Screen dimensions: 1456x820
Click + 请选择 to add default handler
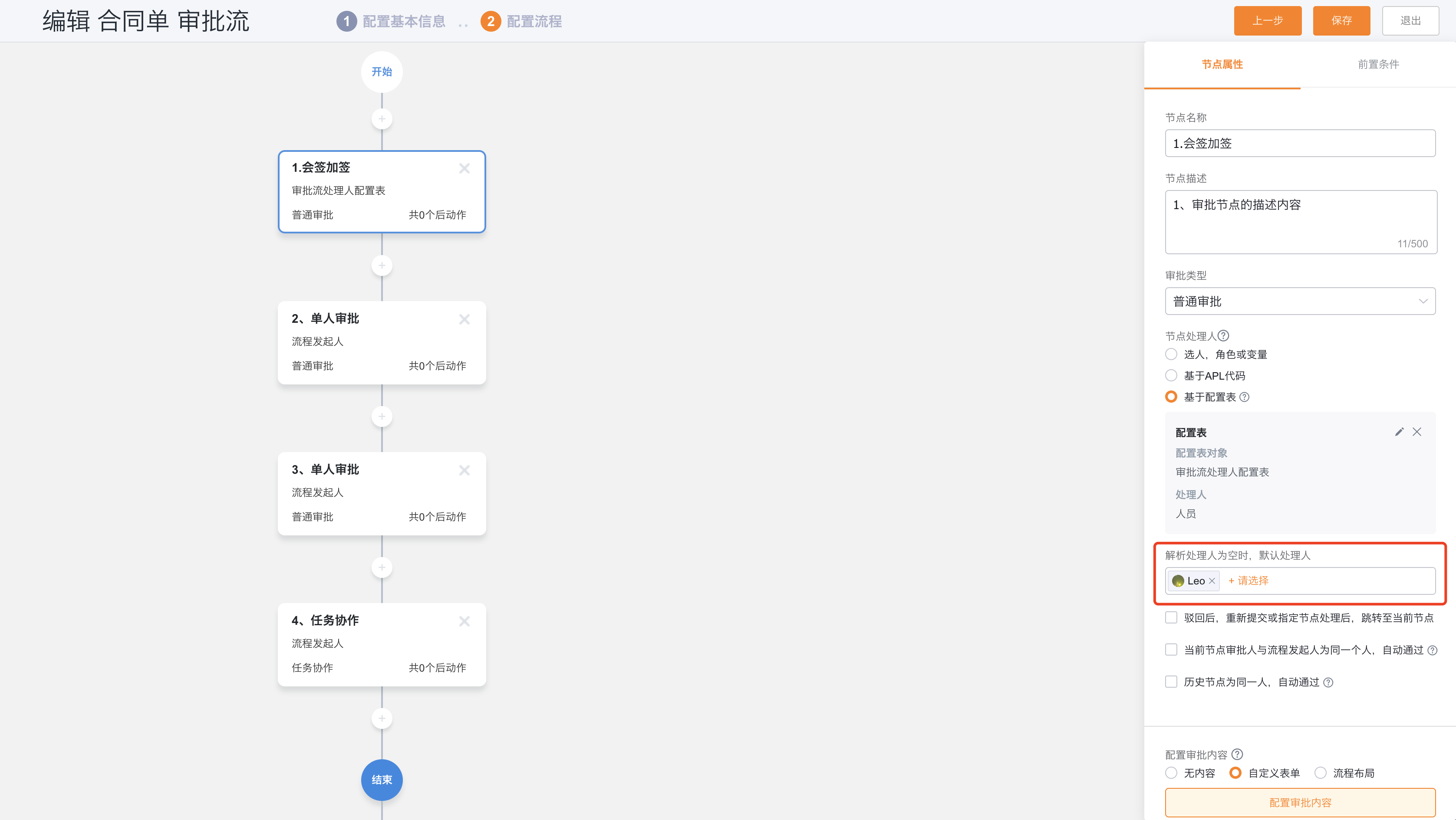click(1248, 581)
